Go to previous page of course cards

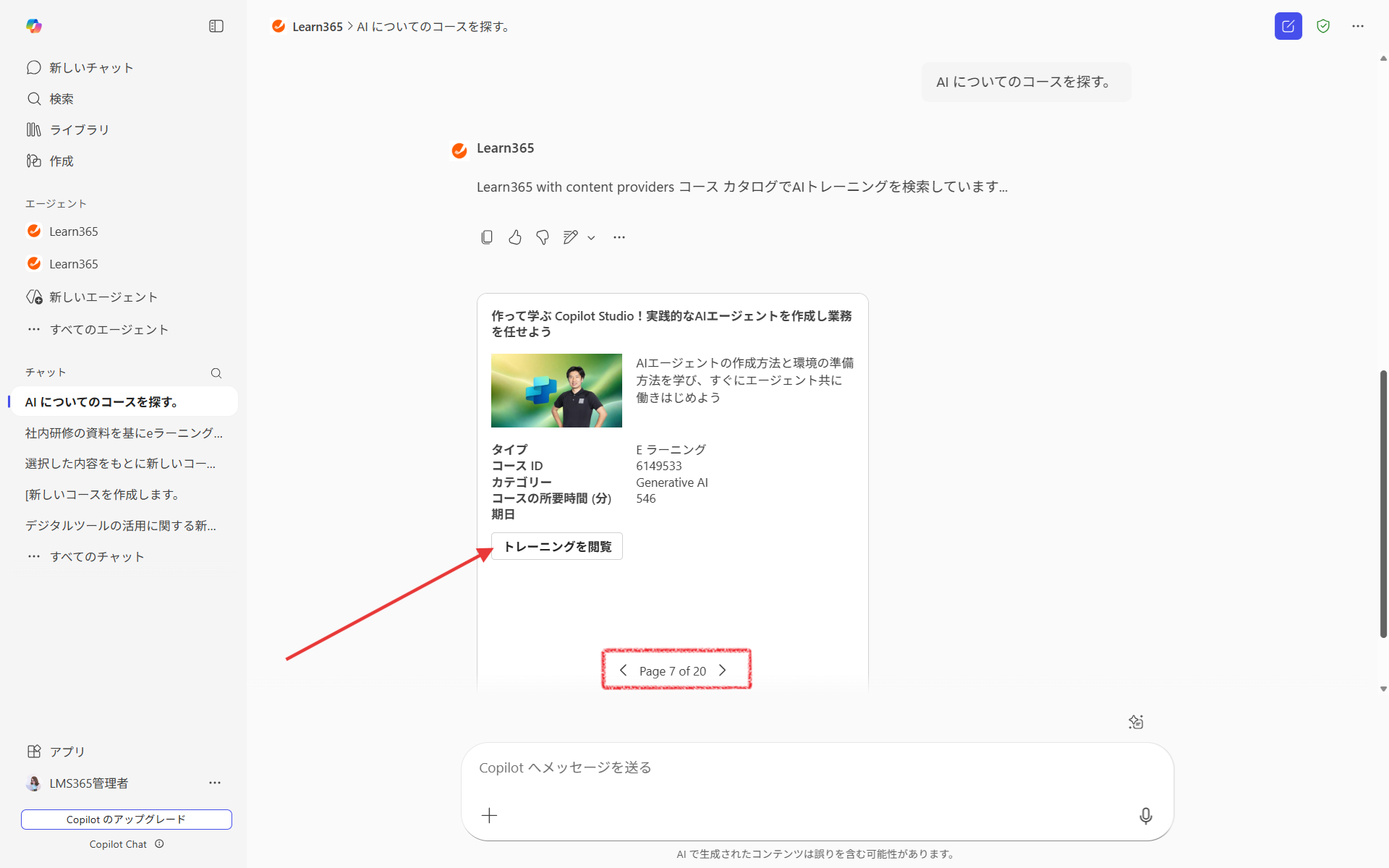(x=623, y=671)
